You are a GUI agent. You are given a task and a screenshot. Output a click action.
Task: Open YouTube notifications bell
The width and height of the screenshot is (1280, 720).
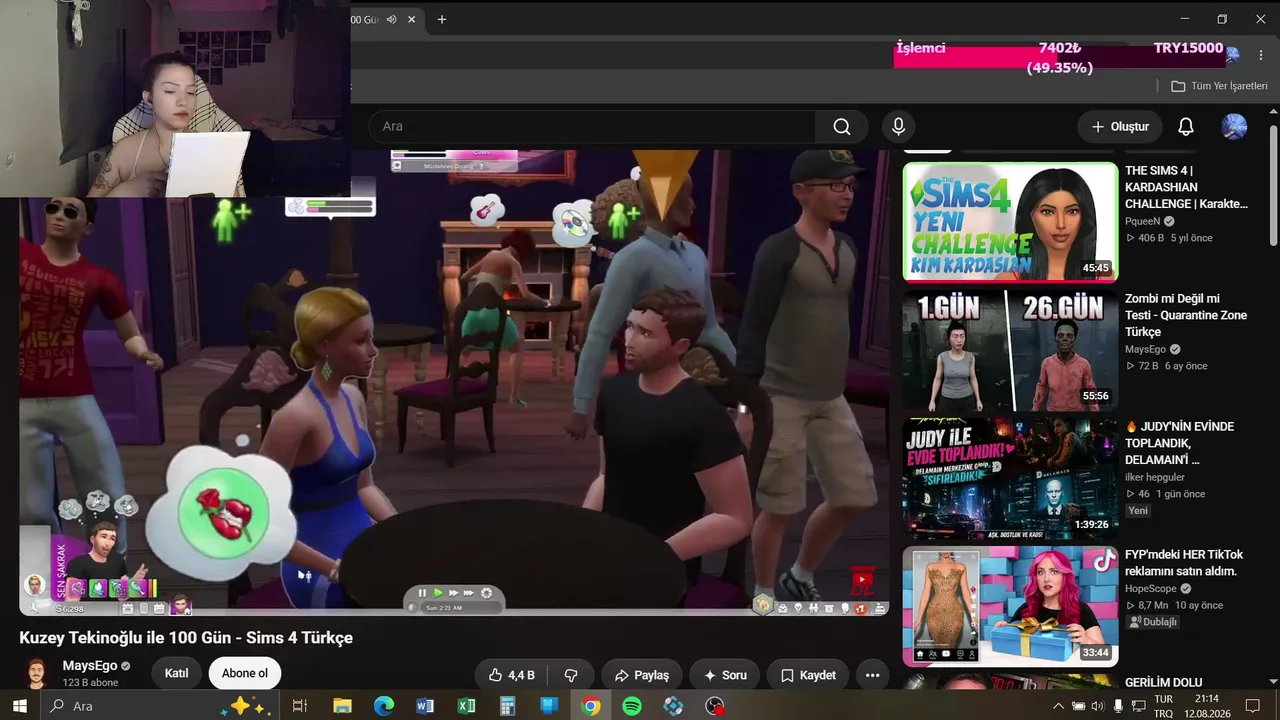(x=1185, y=127)
